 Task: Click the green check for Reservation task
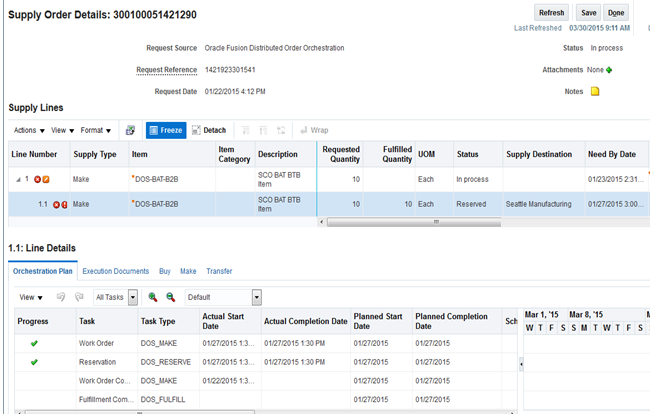click(x=34, y=362)
